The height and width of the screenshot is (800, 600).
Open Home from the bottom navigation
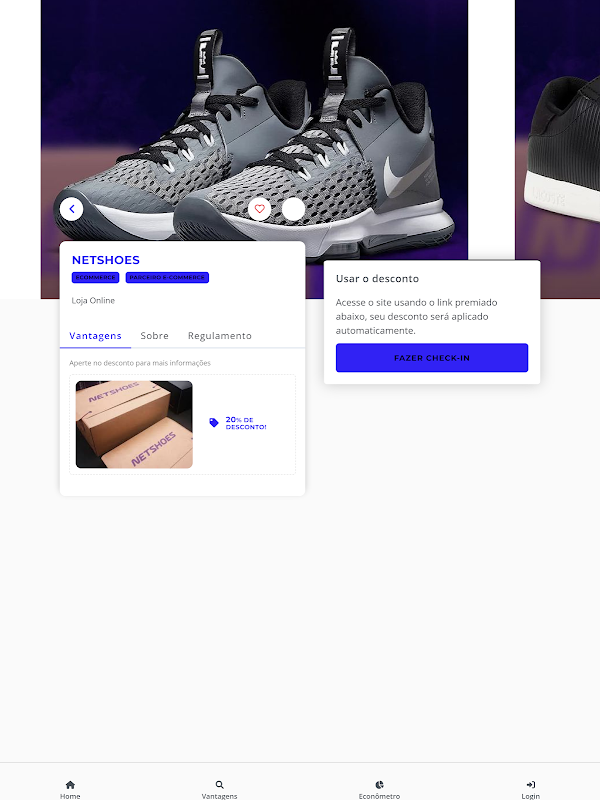(70, 789)
